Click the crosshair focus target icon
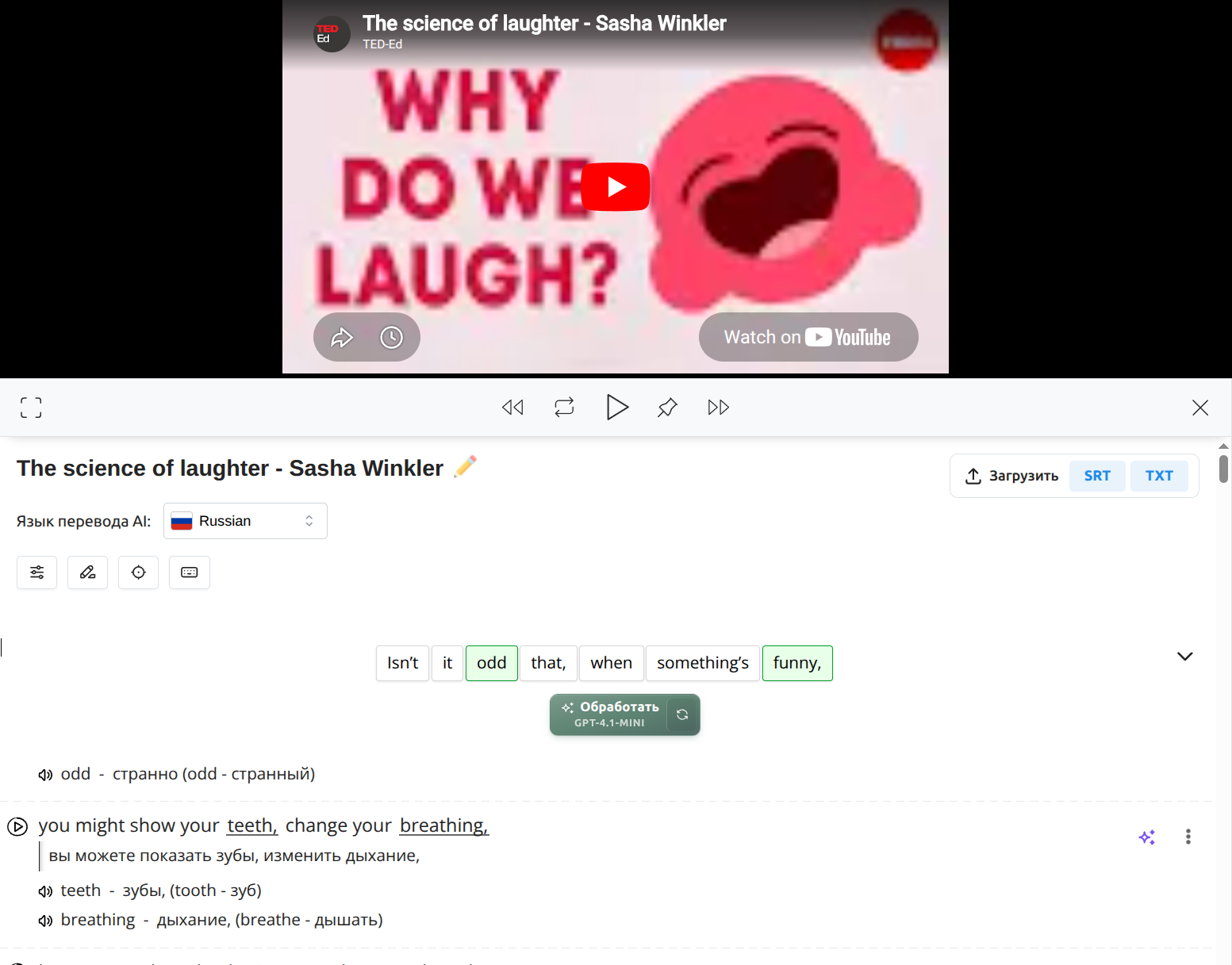The image size is (1232, 965). (139, 572)
